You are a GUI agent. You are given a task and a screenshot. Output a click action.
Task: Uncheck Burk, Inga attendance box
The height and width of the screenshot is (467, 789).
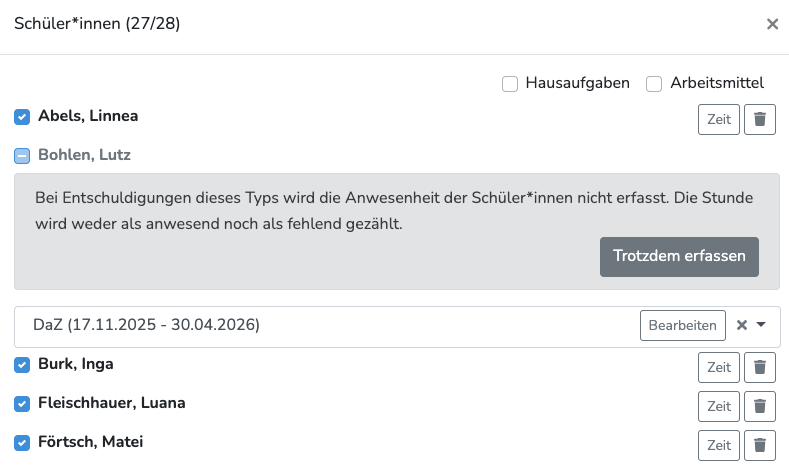click(22, 365)
